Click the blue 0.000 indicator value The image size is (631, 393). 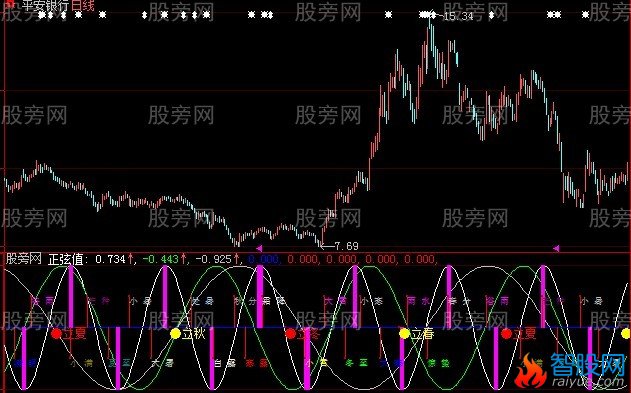point(263,259)
